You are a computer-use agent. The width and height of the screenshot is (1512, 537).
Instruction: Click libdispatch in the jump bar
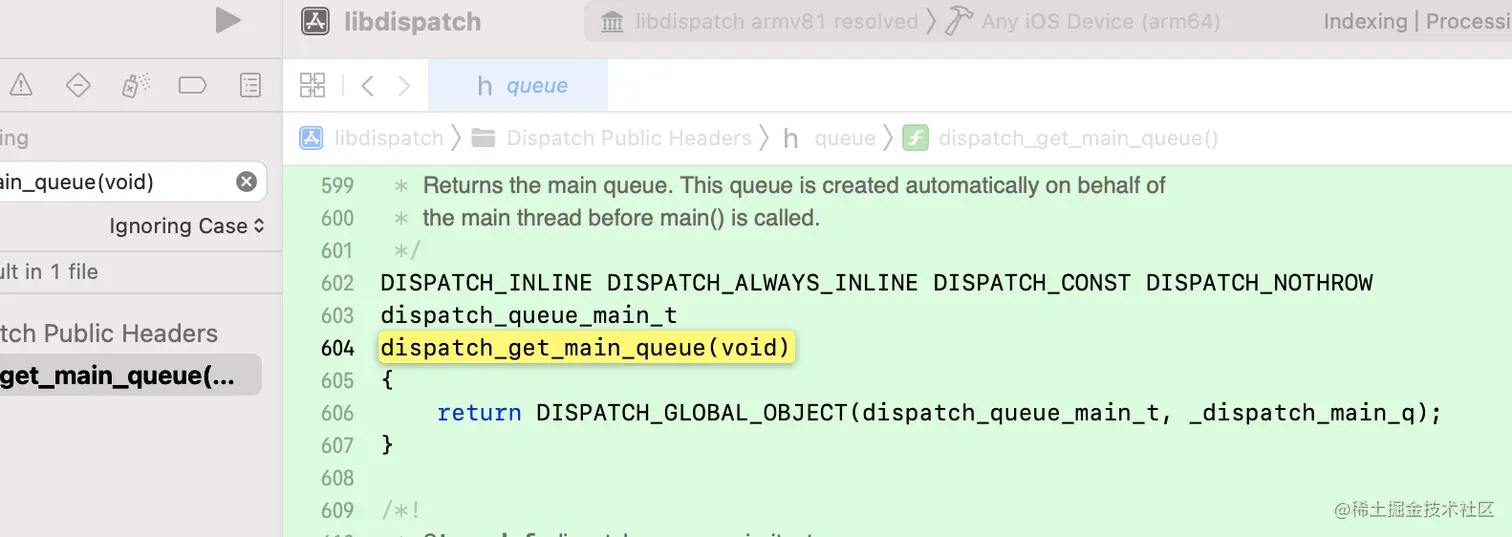tap(388, 138)
